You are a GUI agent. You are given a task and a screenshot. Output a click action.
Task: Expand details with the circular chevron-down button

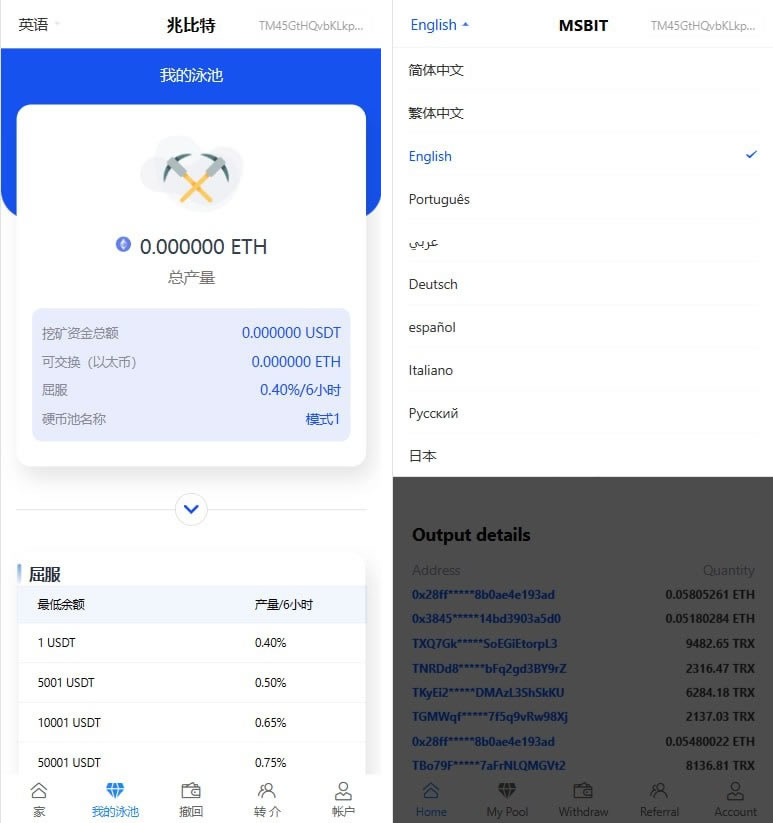point(191,509)
